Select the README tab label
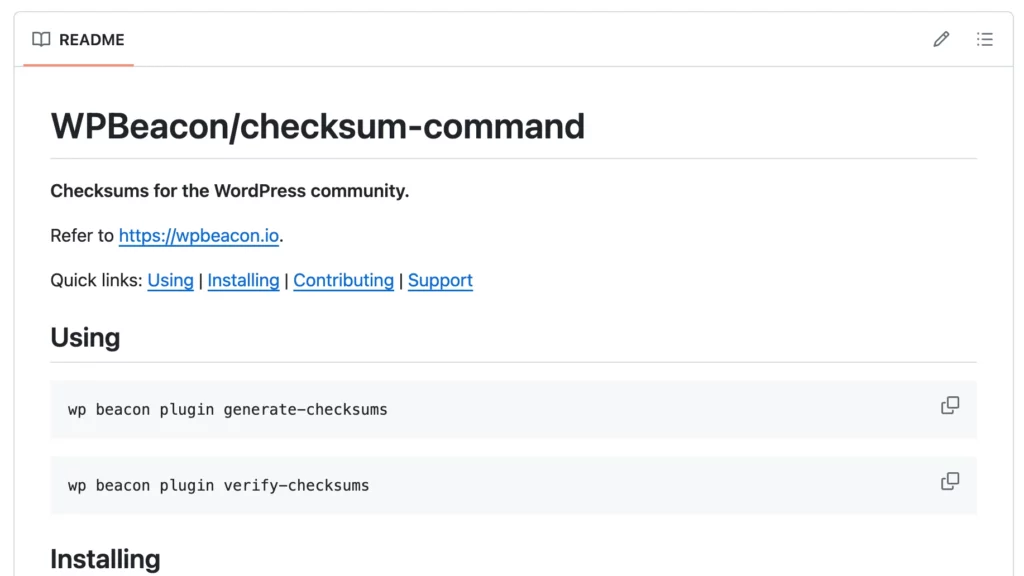This screenshot has height=576, width=1024. point(91,40)
